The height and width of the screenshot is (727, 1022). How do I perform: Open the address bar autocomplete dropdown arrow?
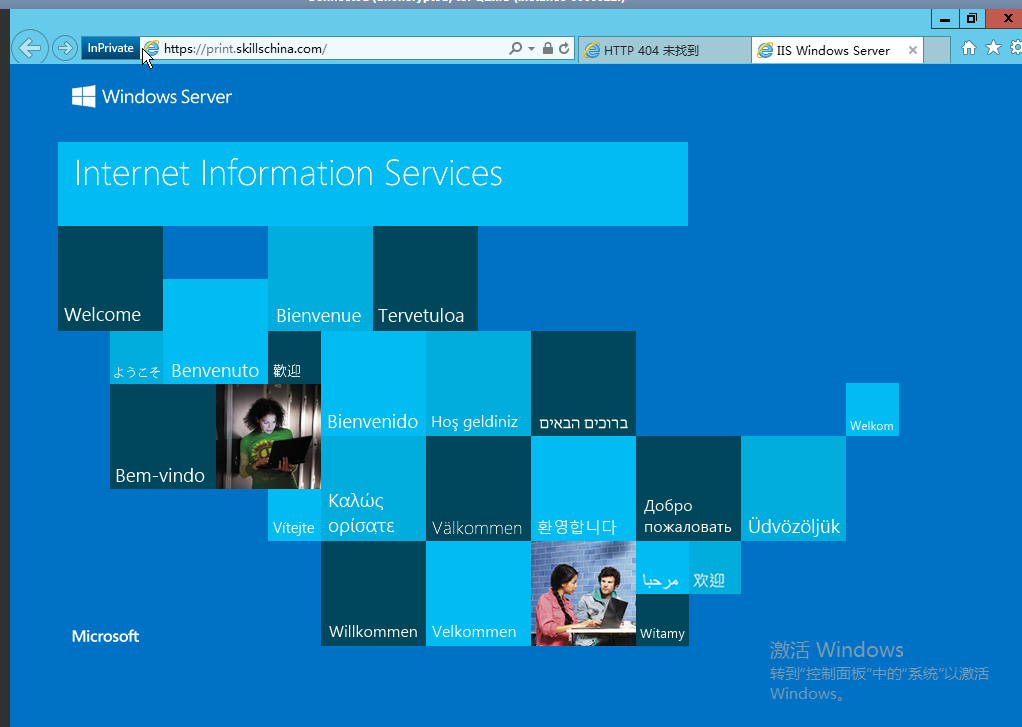531,49
